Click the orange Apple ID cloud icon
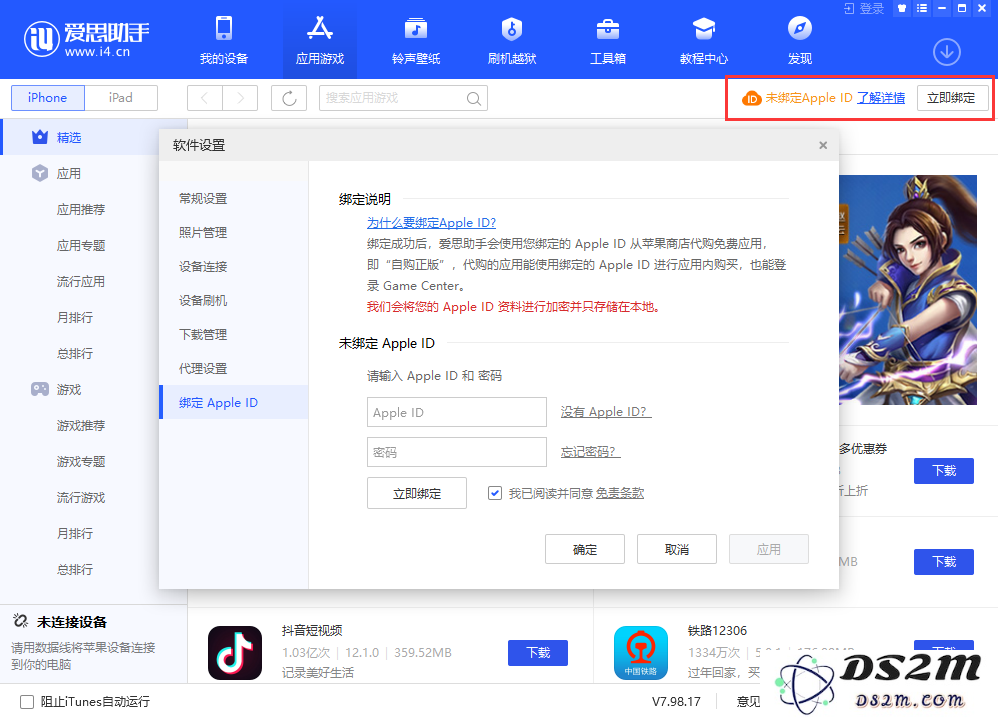 (x=752, y=98)
